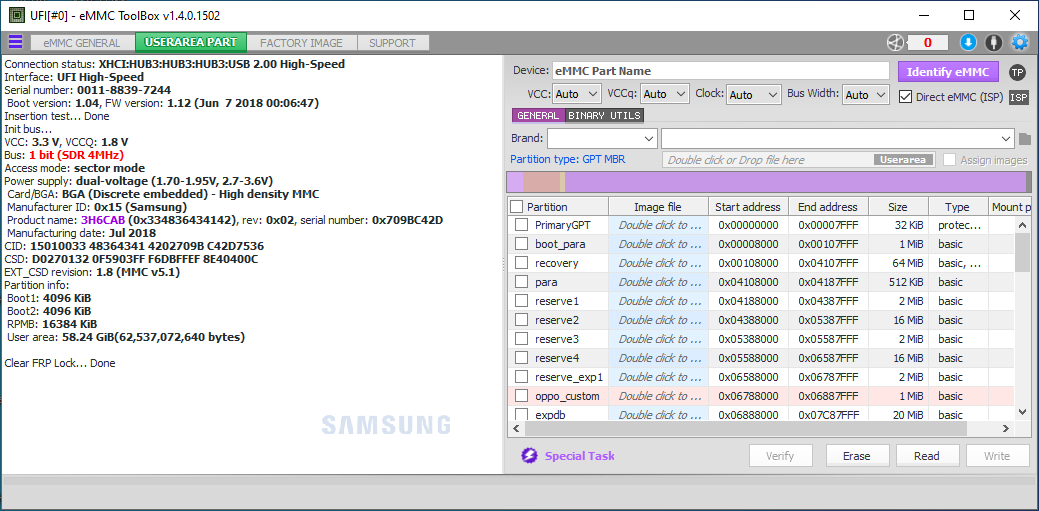
Task: Check the reserve2 partition checkbox
Action: point(521,320)
